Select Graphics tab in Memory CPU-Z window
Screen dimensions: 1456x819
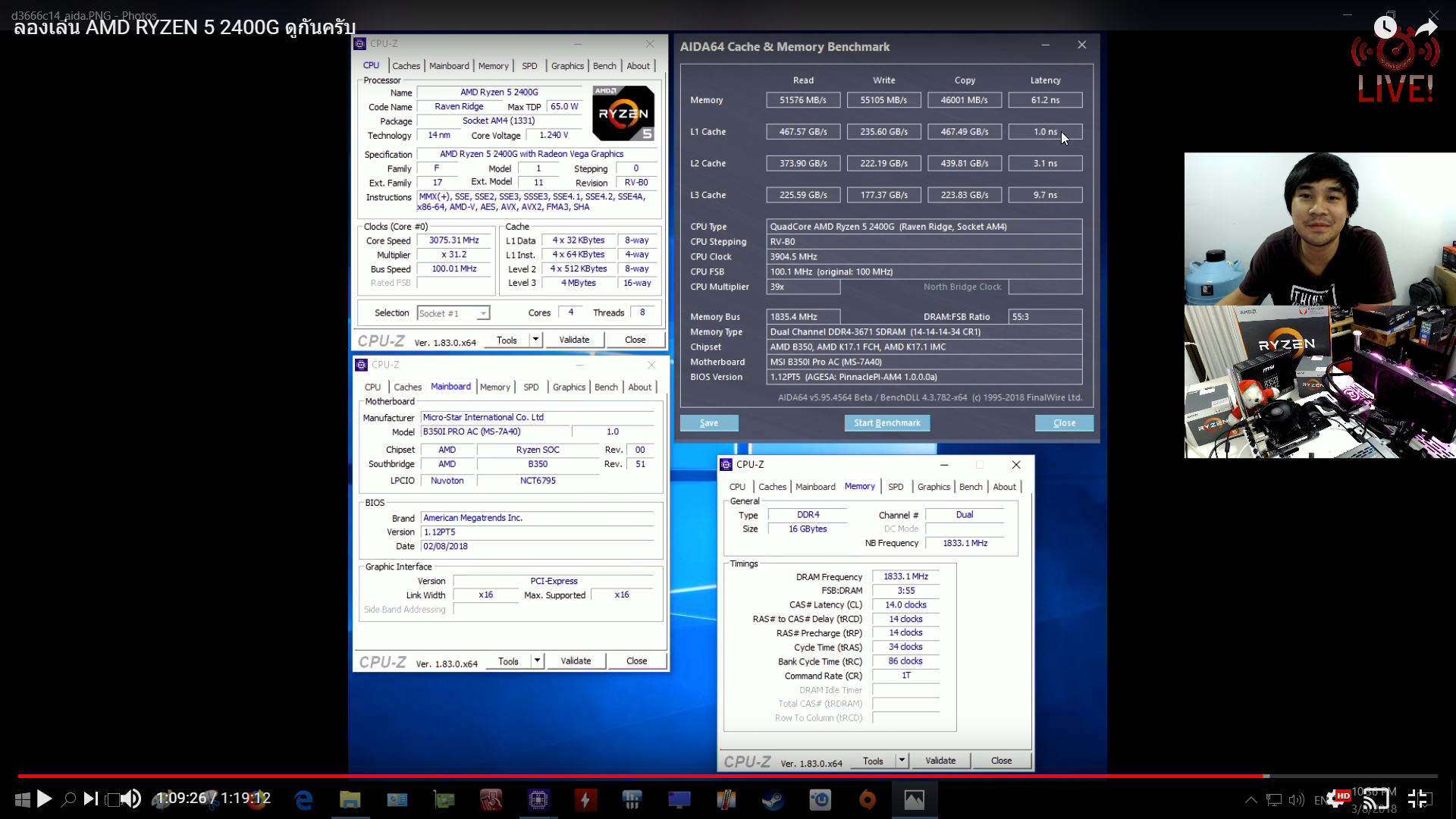tap(934, 487)
